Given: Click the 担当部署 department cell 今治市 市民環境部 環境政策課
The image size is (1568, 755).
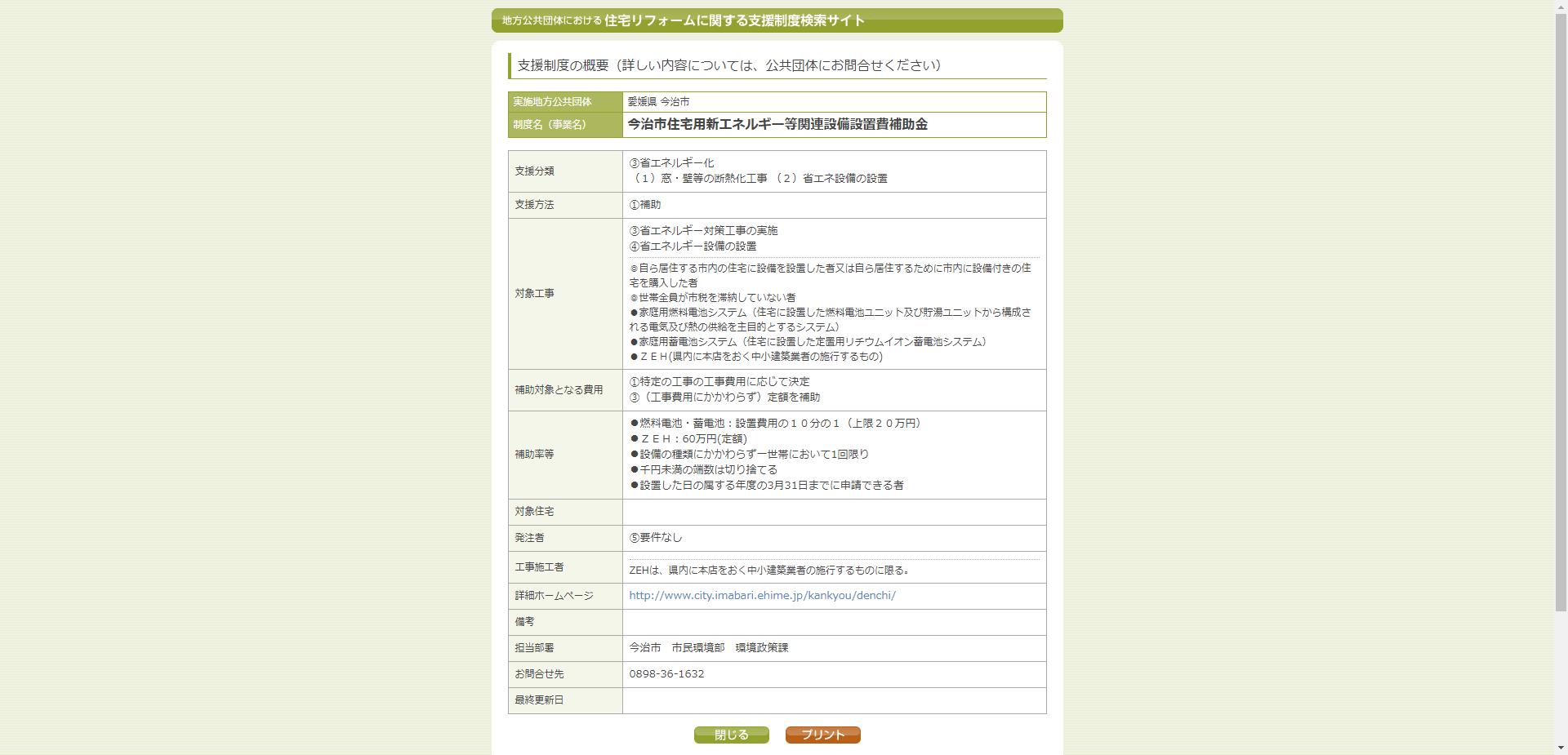Looking at the screenshot, I should tap(708, 648).
